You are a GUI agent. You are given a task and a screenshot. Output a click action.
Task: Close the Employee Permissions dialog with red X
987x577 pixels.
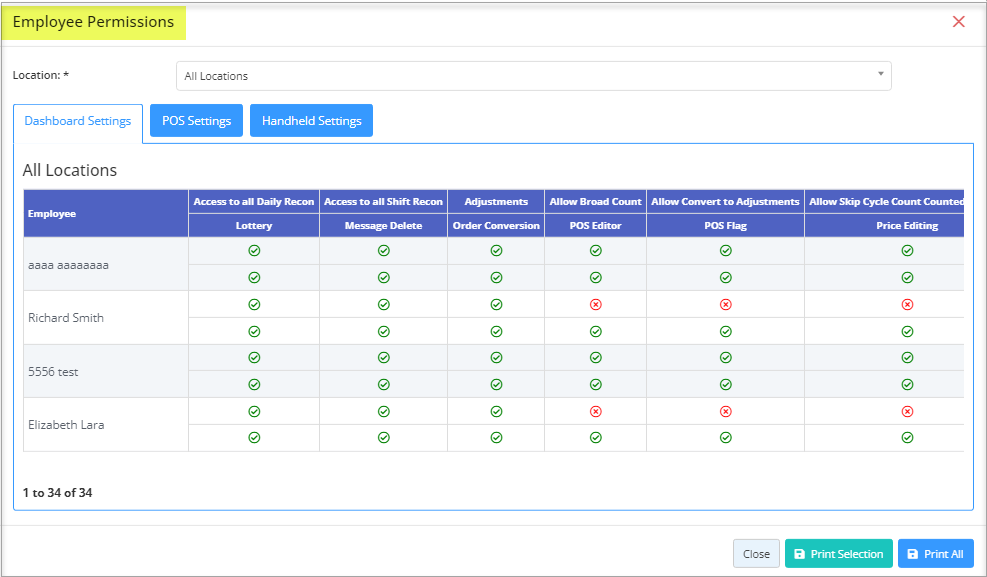click(x=959, y=22)
